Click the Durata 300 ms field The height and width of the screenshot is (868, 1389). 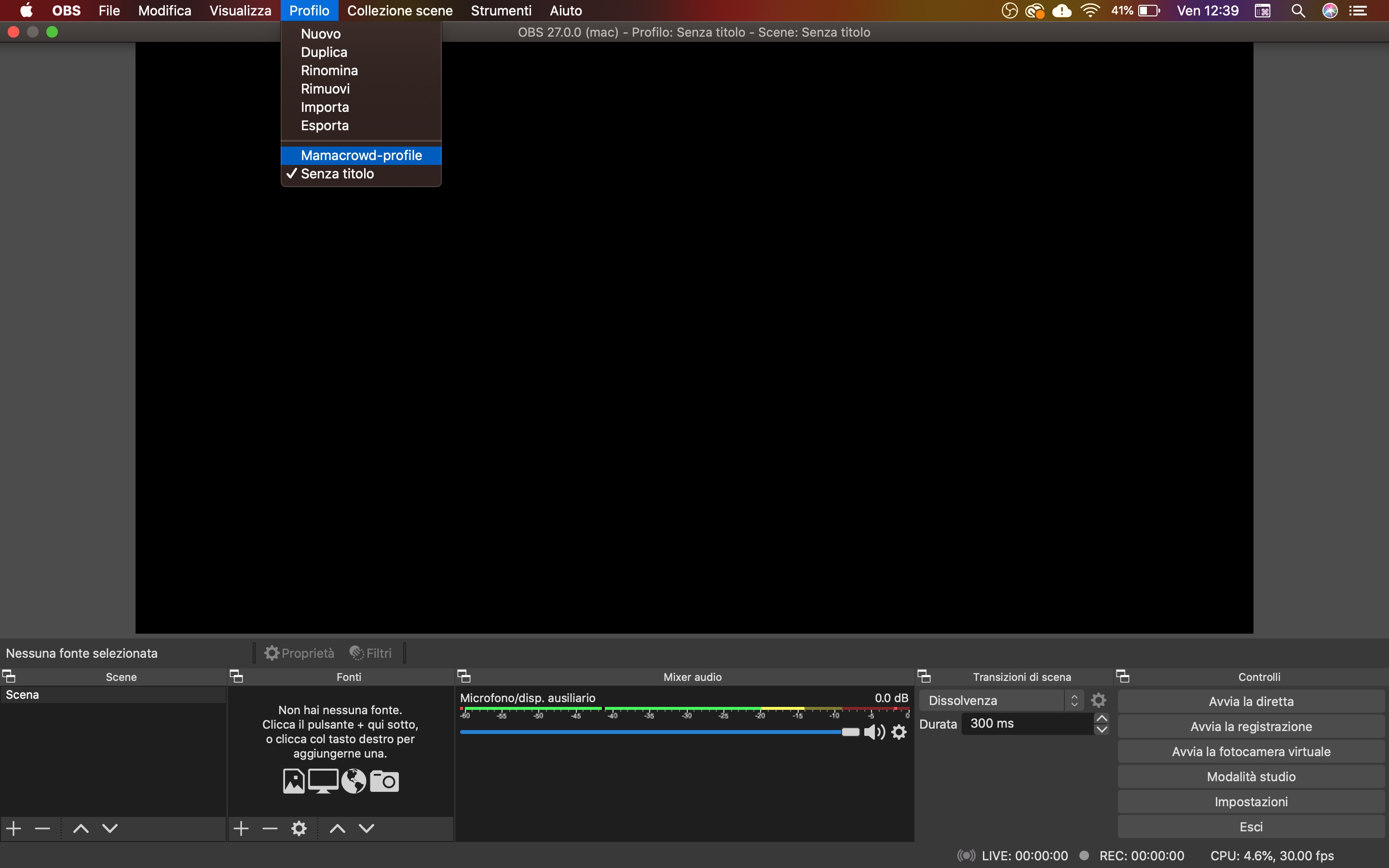tap(1027, 724)
